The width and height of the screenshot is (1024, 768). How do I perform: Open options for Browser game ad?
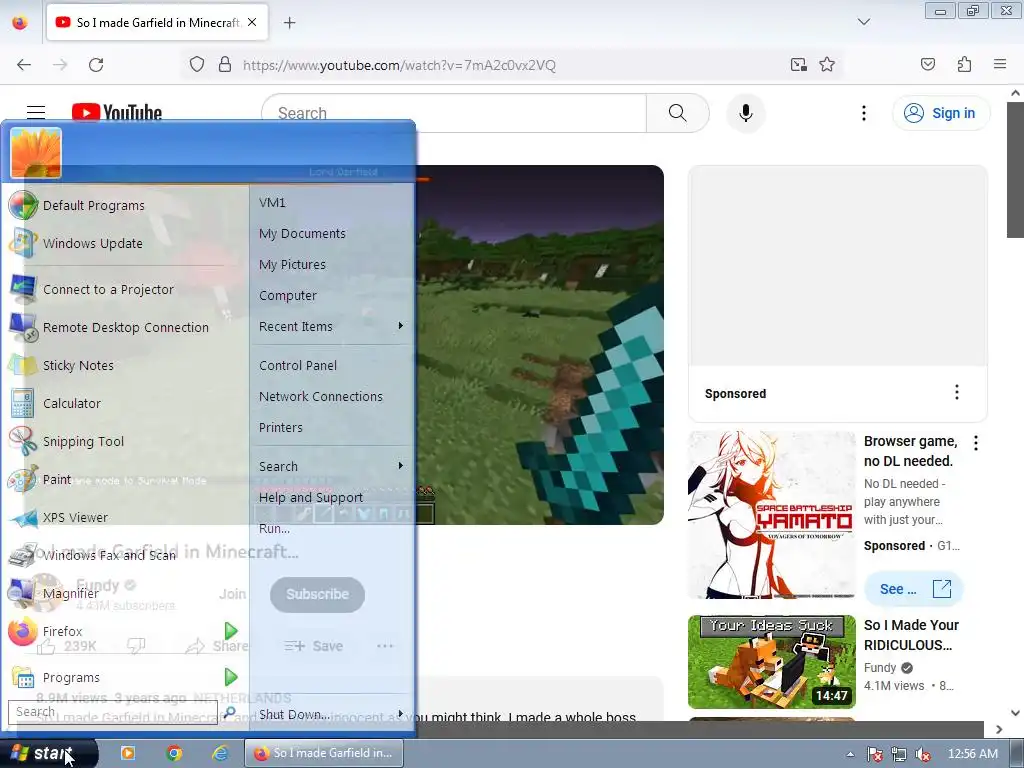tap(976, 443)
